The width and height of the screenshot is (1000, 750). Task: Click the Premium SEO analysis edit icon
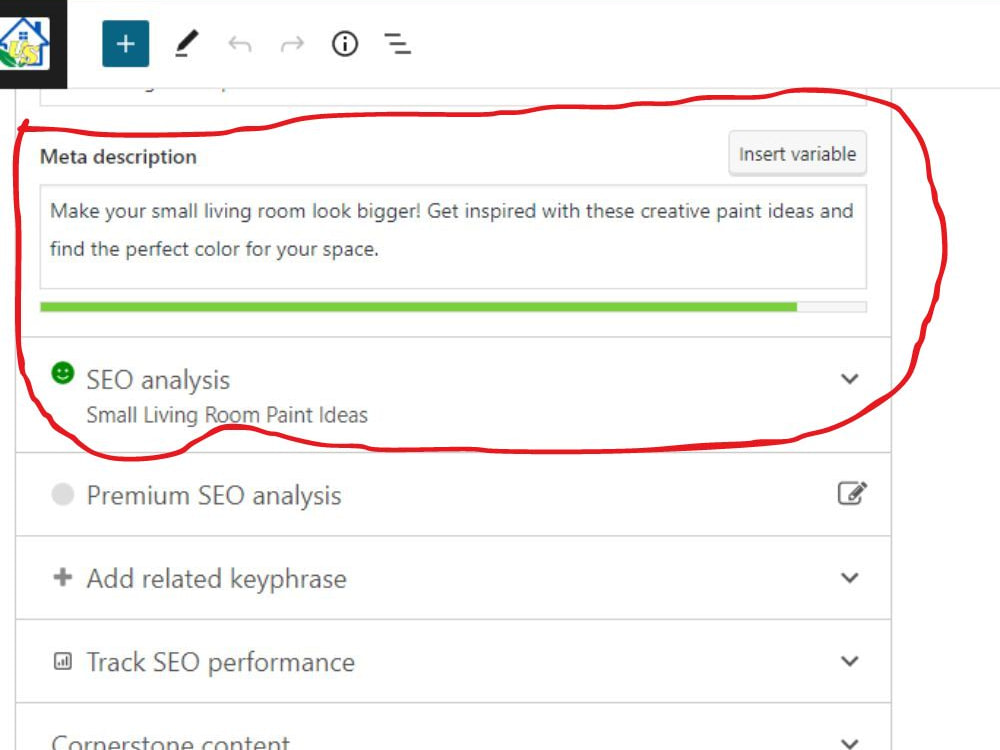[x=851, y=494]
